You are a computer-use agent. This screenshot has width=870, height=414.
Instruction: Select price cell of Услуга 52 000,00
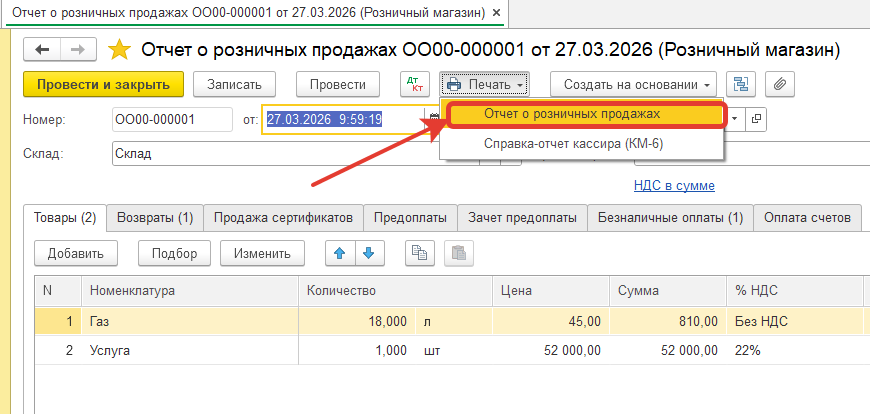coord(551,350)
